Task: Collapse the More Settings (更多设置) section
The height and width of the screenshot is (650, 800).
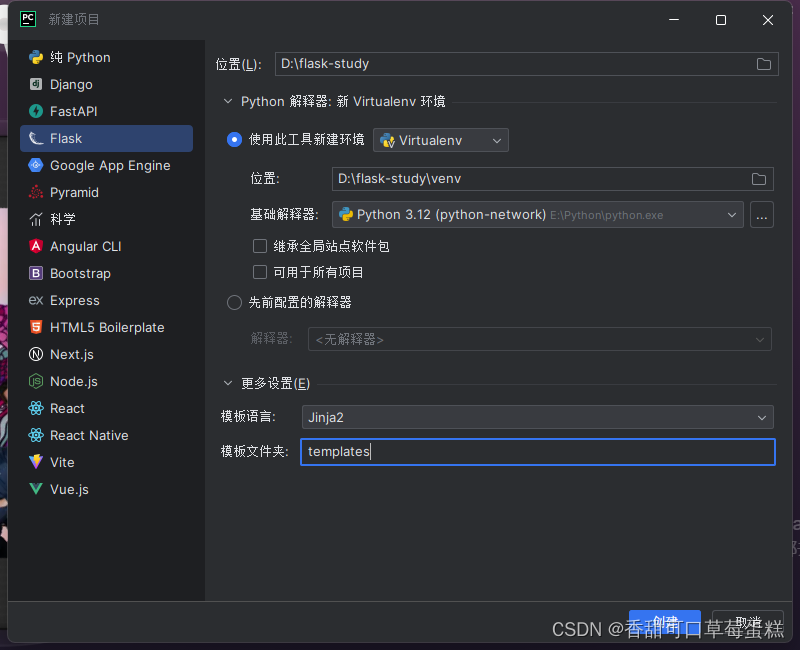Action: tap(228, 383)
